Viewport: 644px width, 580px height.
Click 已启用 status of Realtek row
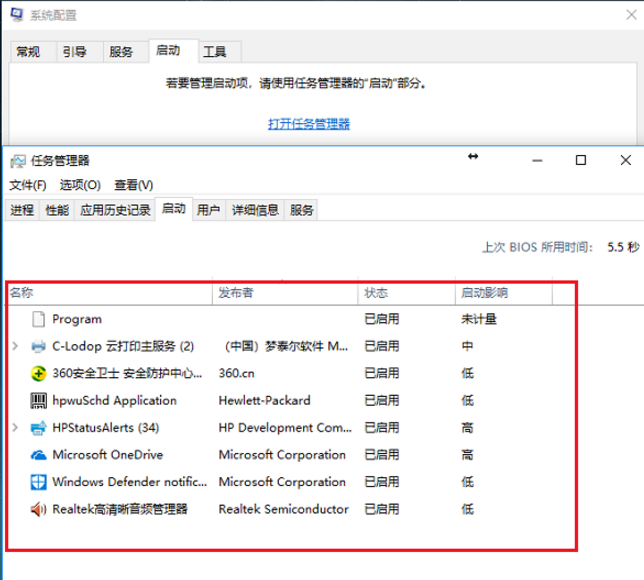click(x=382, y=509)
